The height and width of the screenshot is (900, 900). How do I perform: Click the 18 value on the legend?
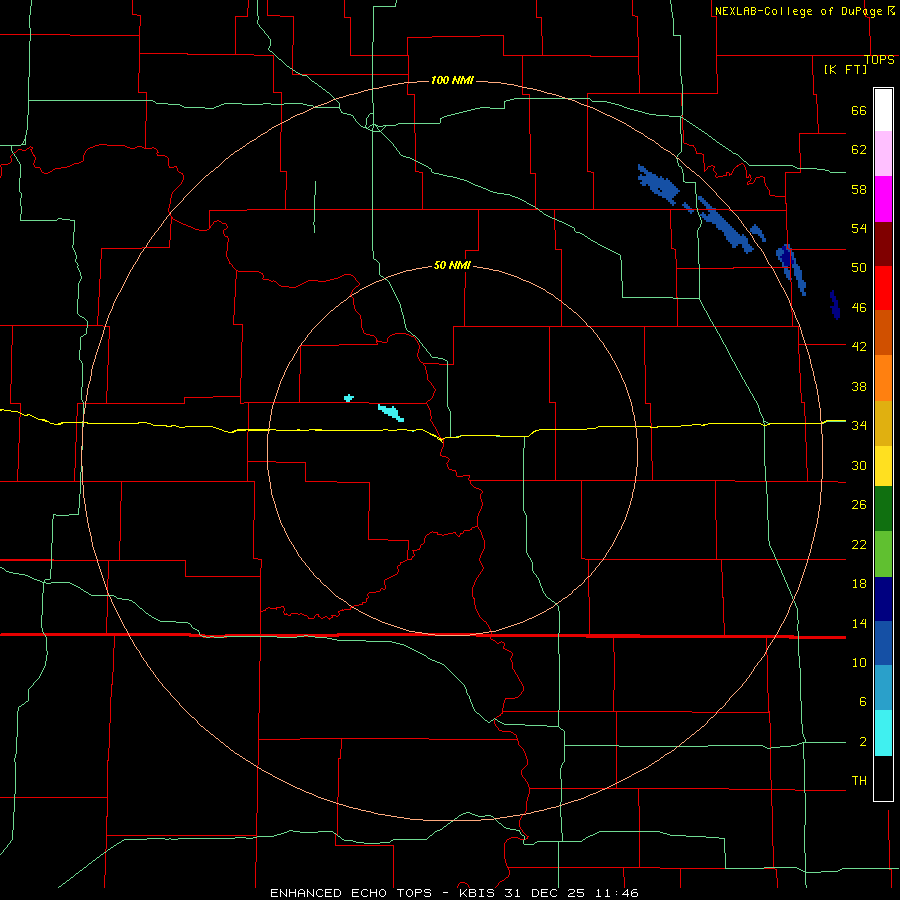(859, 584)
